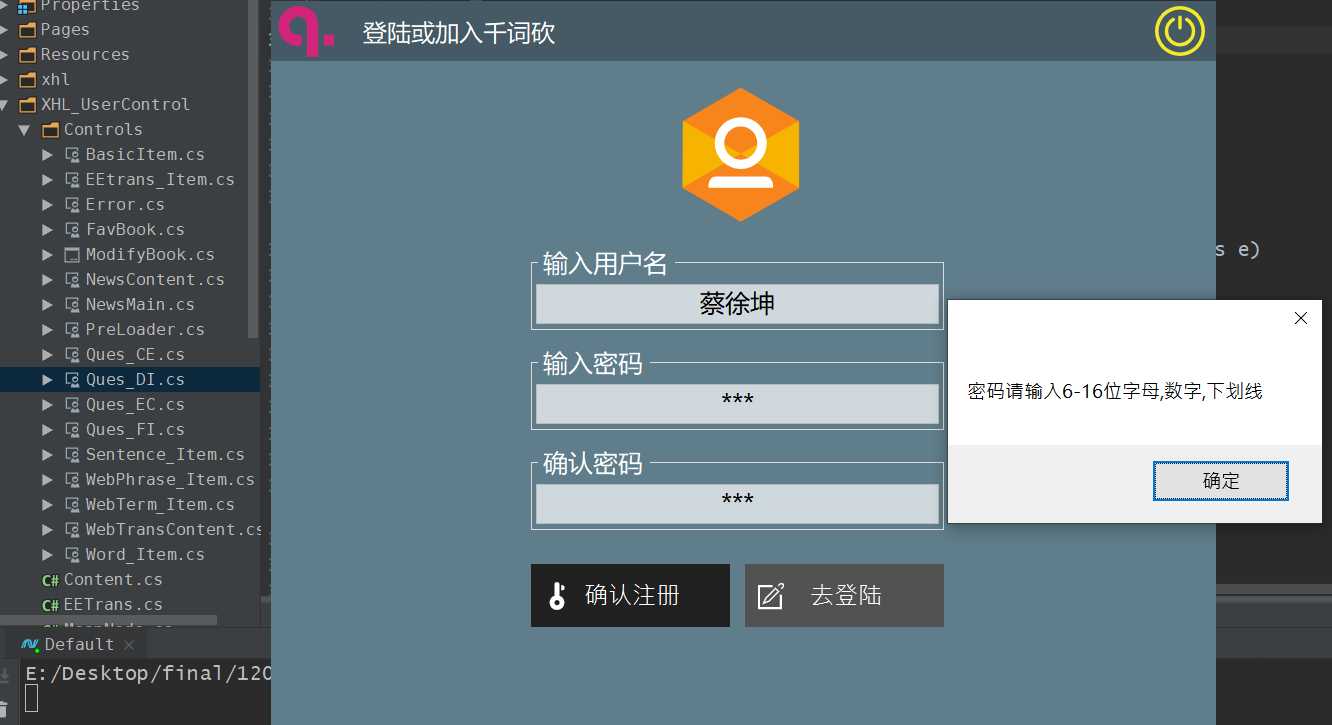1332x725 pixels.
Task: Click the Ques_CE.cs file icon
Action: tap(72, 354)
